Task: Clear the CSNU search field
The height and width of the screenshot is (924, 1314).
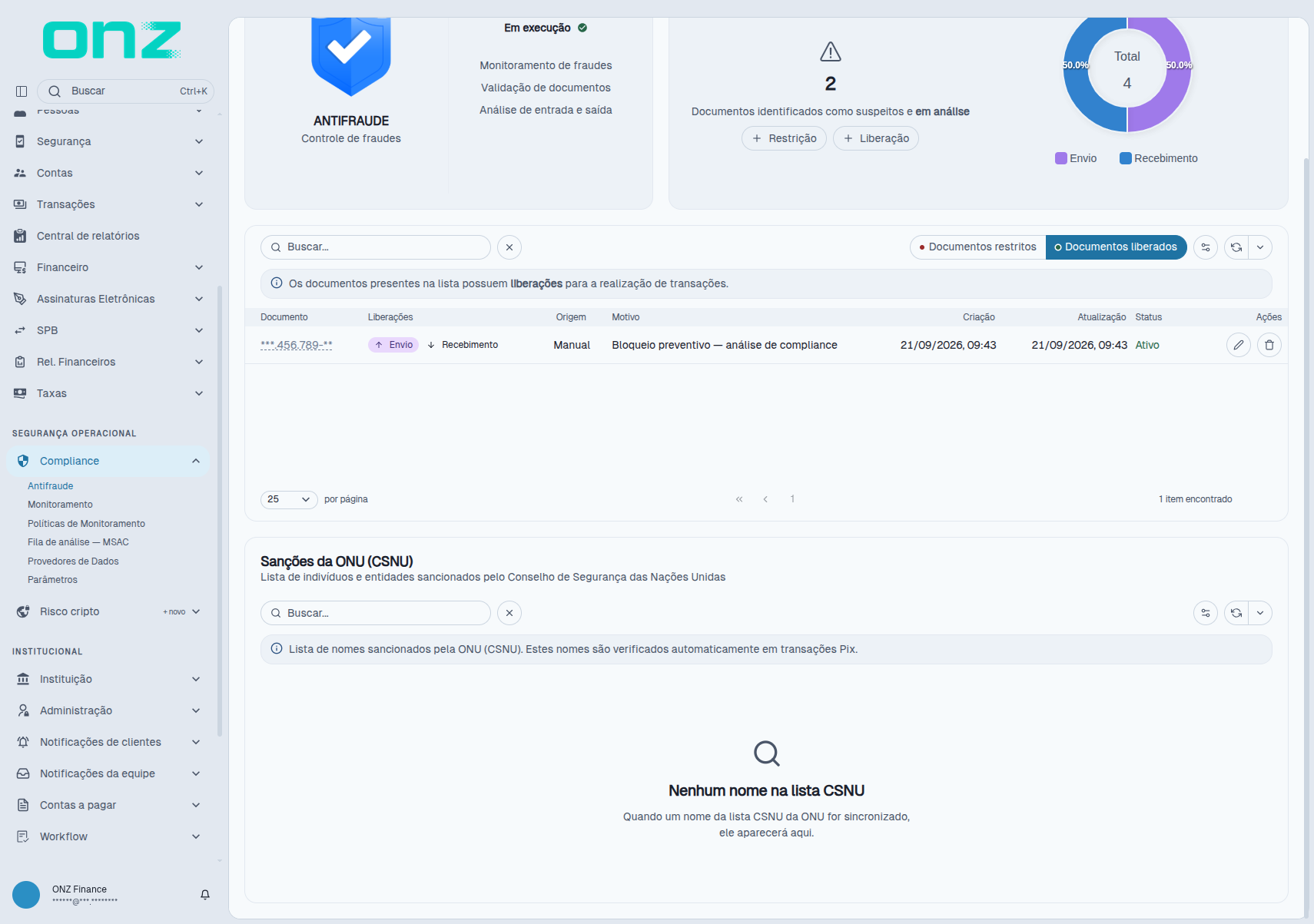Action: [x=509, y=613]
